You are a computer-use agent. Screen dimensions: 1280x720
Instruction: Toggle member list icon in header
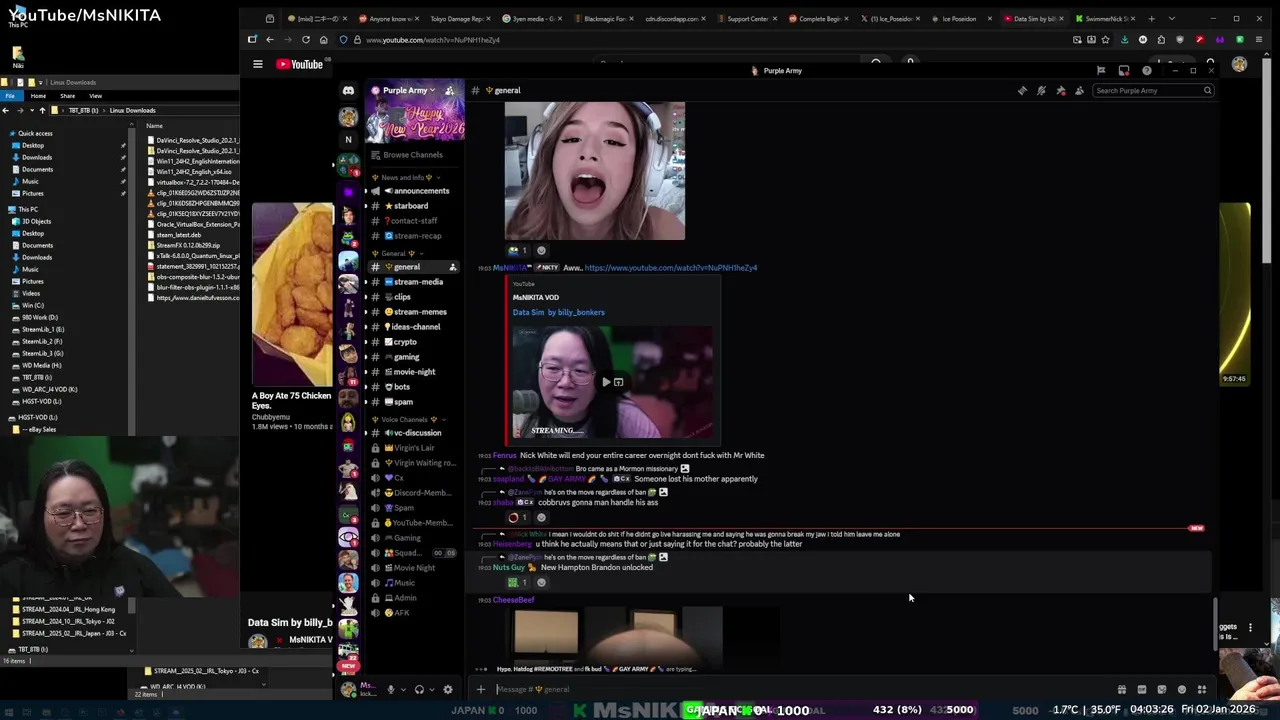(x=1079, y=91)
